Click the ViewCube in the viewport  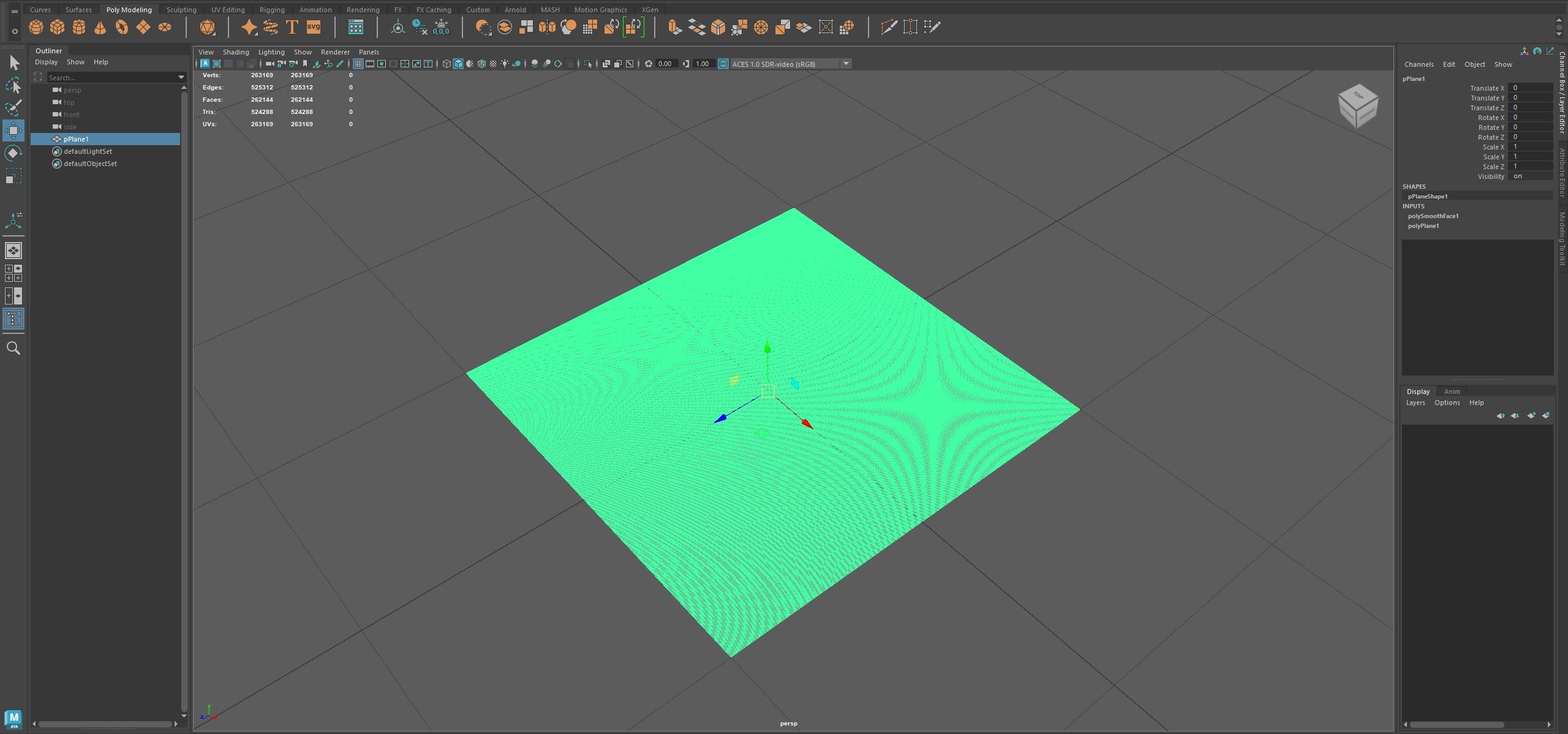pos(1358,106)
